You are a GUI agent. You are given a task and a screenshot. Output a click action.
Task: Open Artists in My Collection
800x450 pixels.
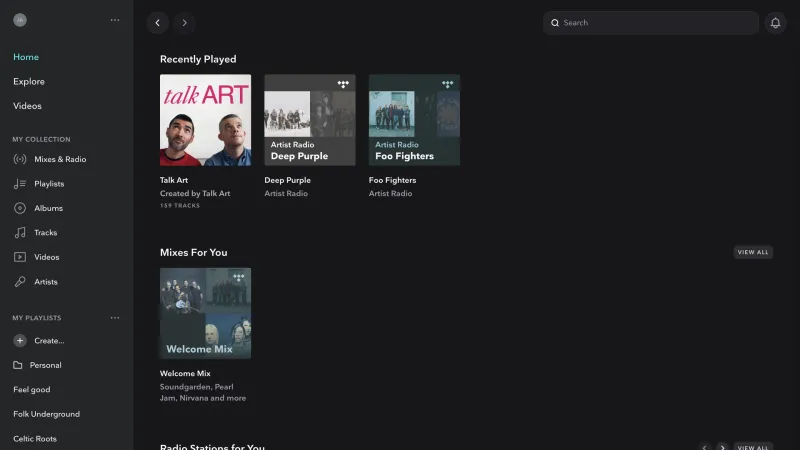[x=46, y=282]
